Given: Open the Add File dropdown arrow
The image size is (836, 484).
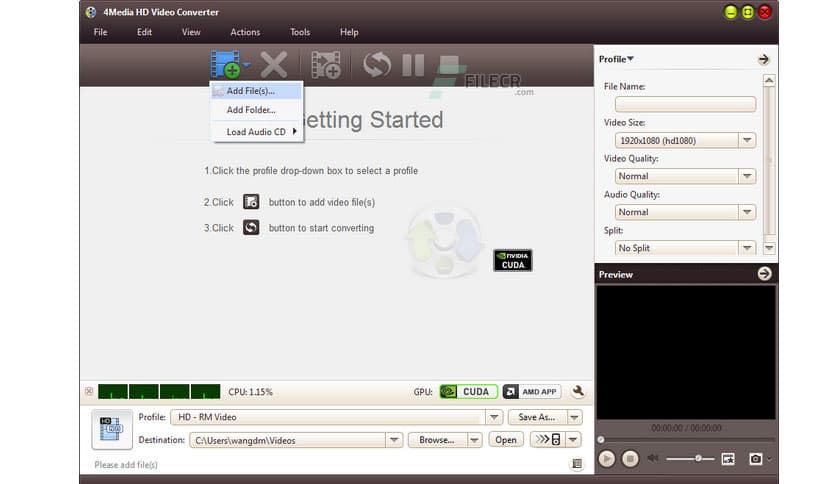Looking at the screenshot, I should tap(246, 64).
